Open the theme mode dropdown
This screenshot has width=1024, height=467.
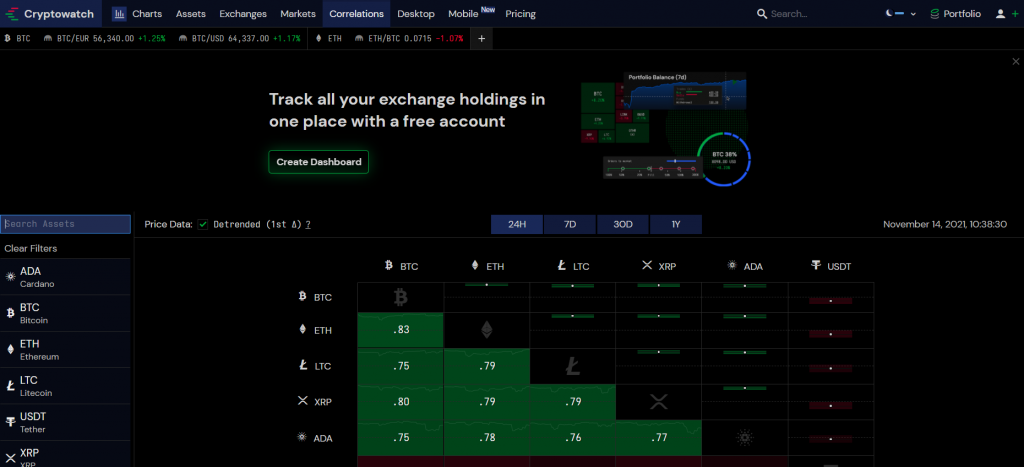click(901, 14)
